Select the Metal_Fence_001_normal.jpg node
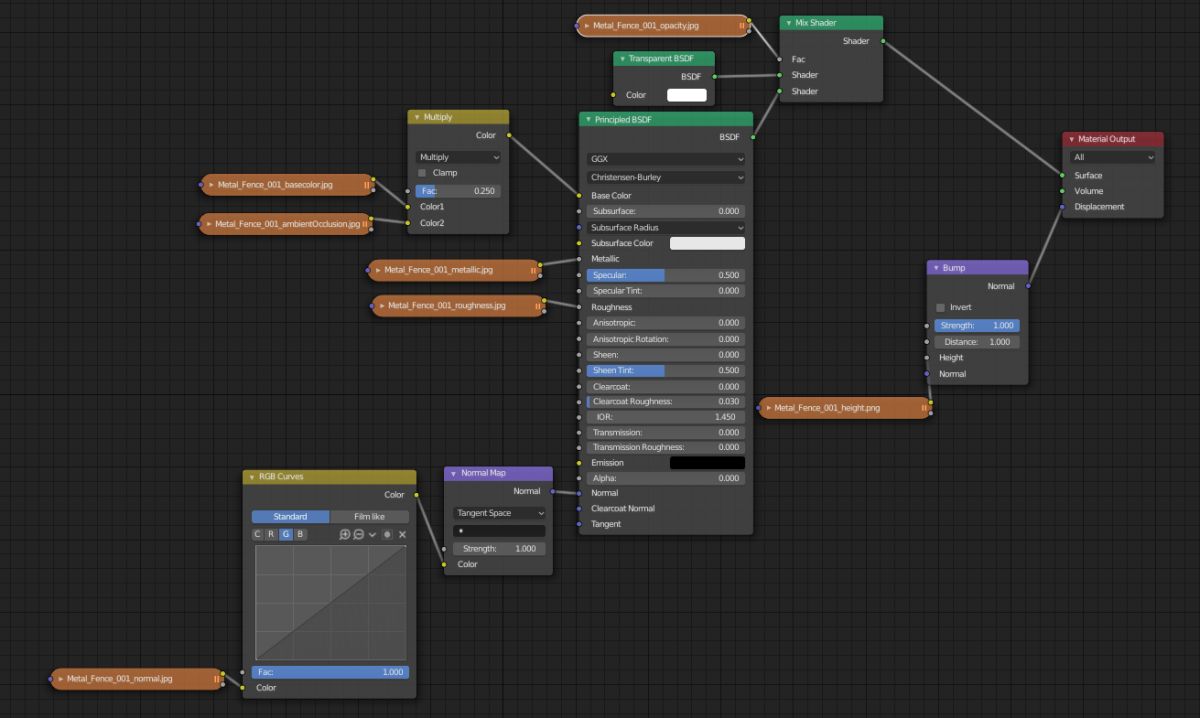The image size is (1200, 718). [x=136, y=679]
